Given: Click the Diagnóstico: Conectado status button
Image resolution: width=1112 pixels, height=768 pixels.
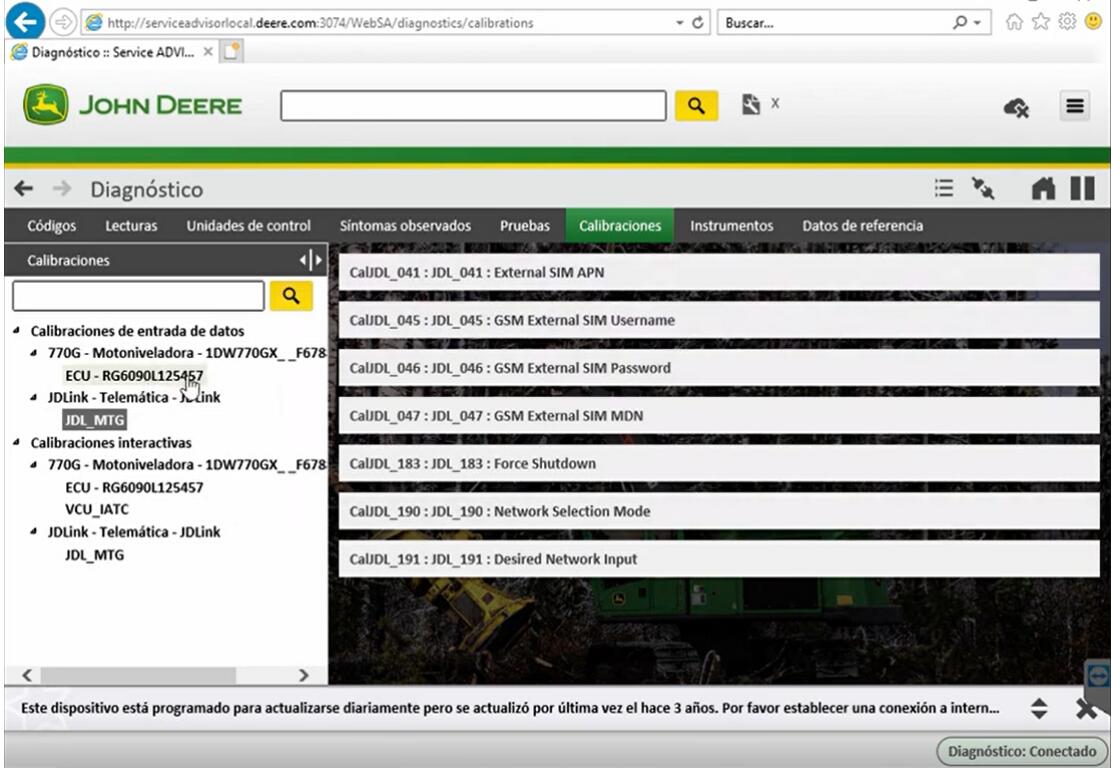Looking at the screenshot, I should pos(1021,751).
